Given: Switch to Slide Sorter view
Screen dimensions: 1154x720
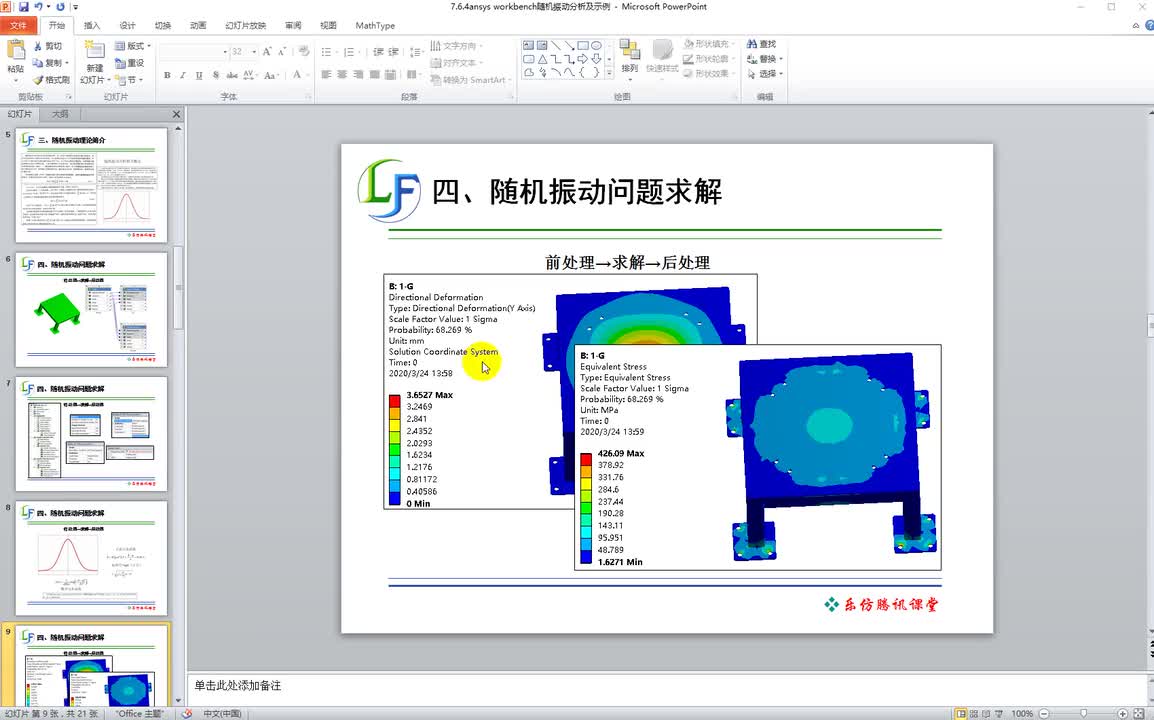Looking at the screenshot, I should (x=974, y=713).
